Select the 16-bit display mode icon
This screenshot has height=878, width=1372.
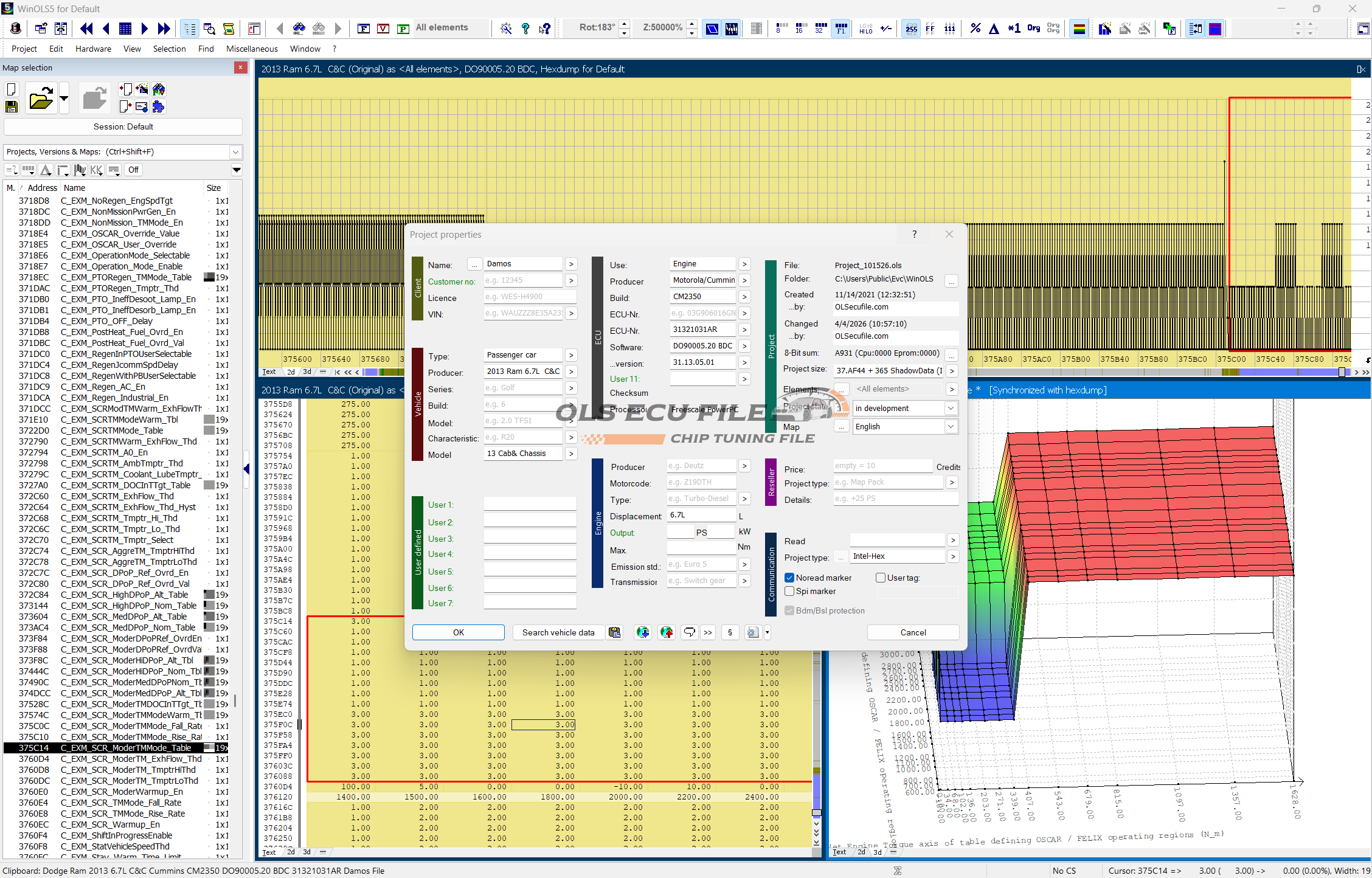pyautogui.click(x=801, y=29)
